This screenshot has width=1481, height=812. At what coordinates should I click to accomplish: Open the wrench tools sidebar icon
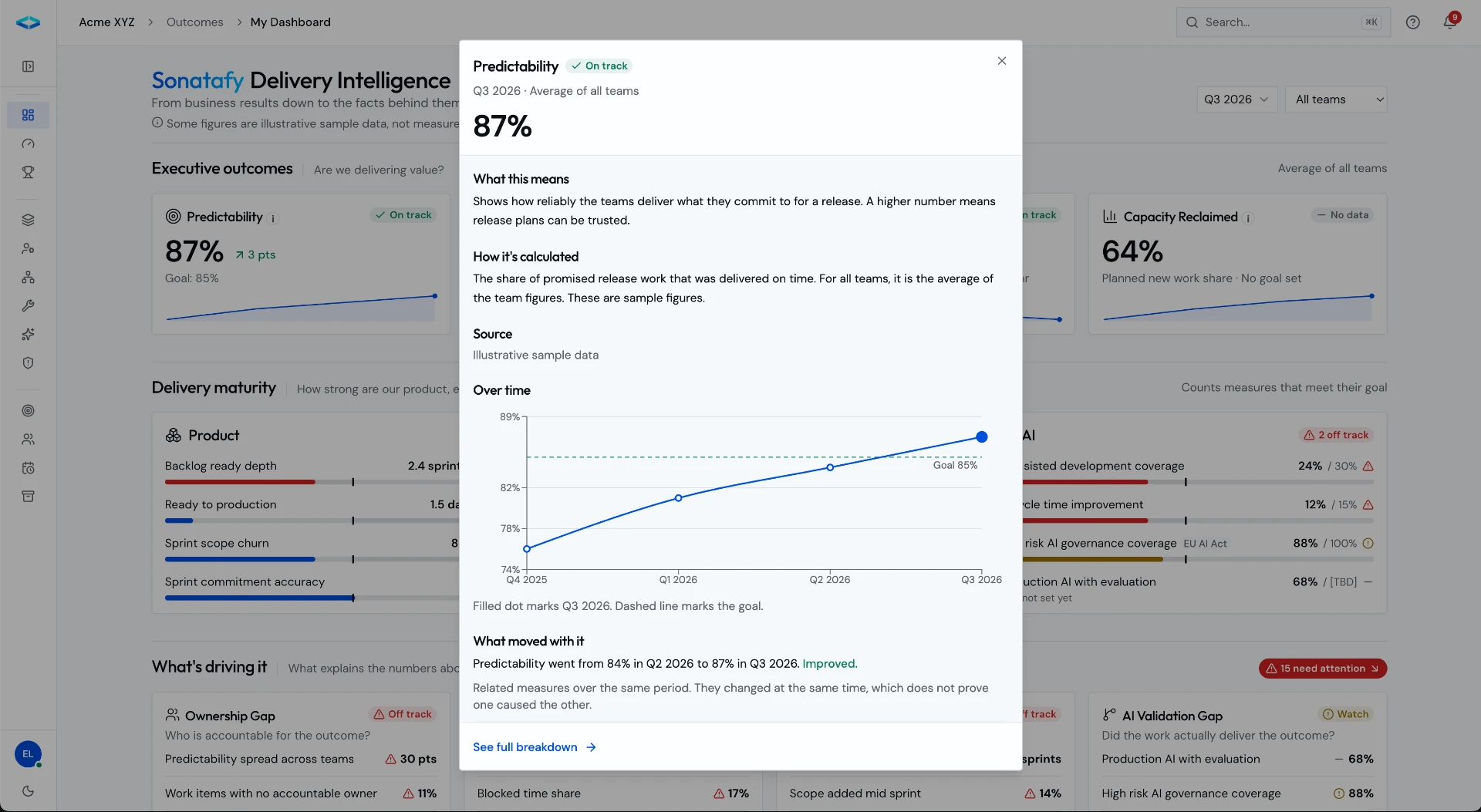[28, 305]
